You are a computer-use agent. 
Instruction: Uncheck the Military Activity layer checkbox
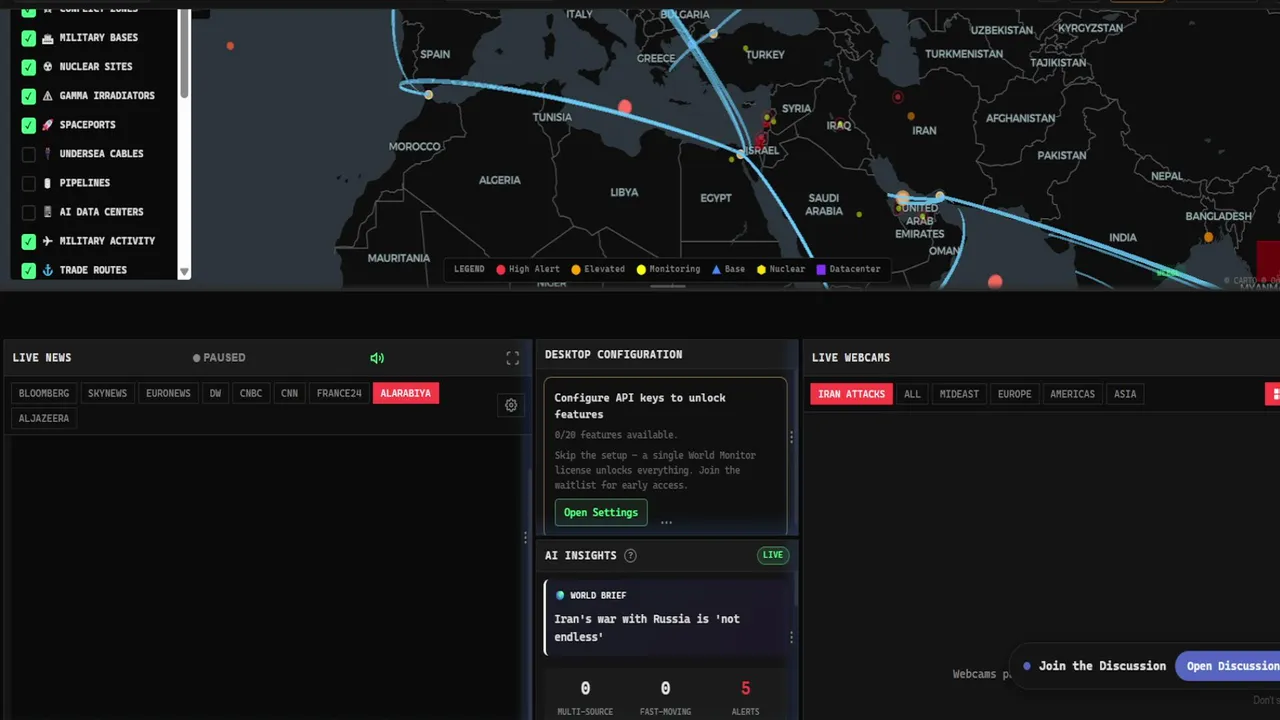(x=29, y=241)
